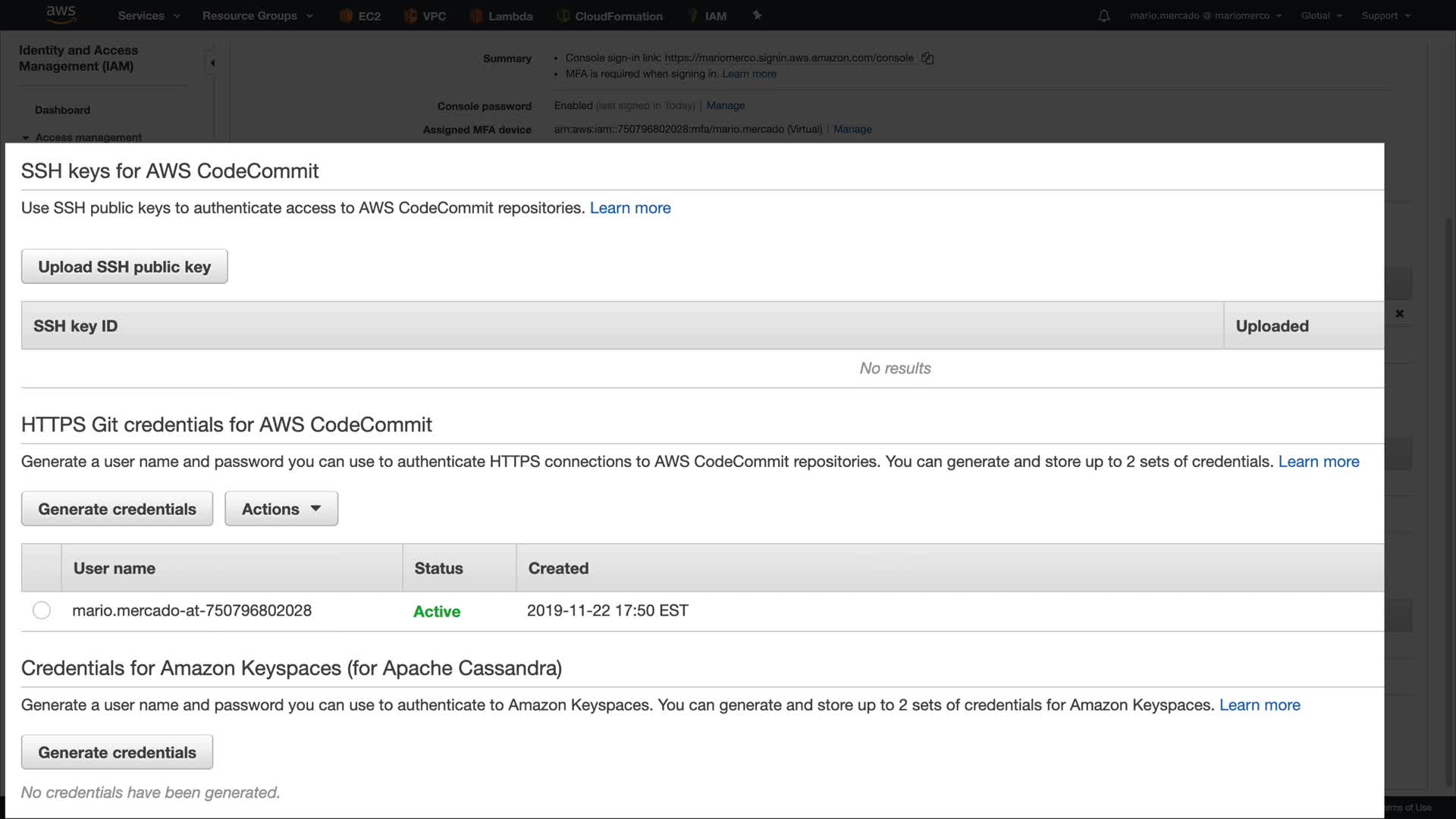
Task: Generate credentials for Amazon Keyspaces
Action: click(x=117, y=752)
